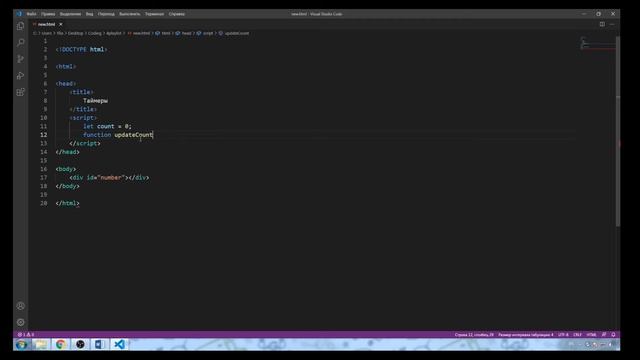
Task: Click the feedback icon in status bar
Action: (604, 334)
